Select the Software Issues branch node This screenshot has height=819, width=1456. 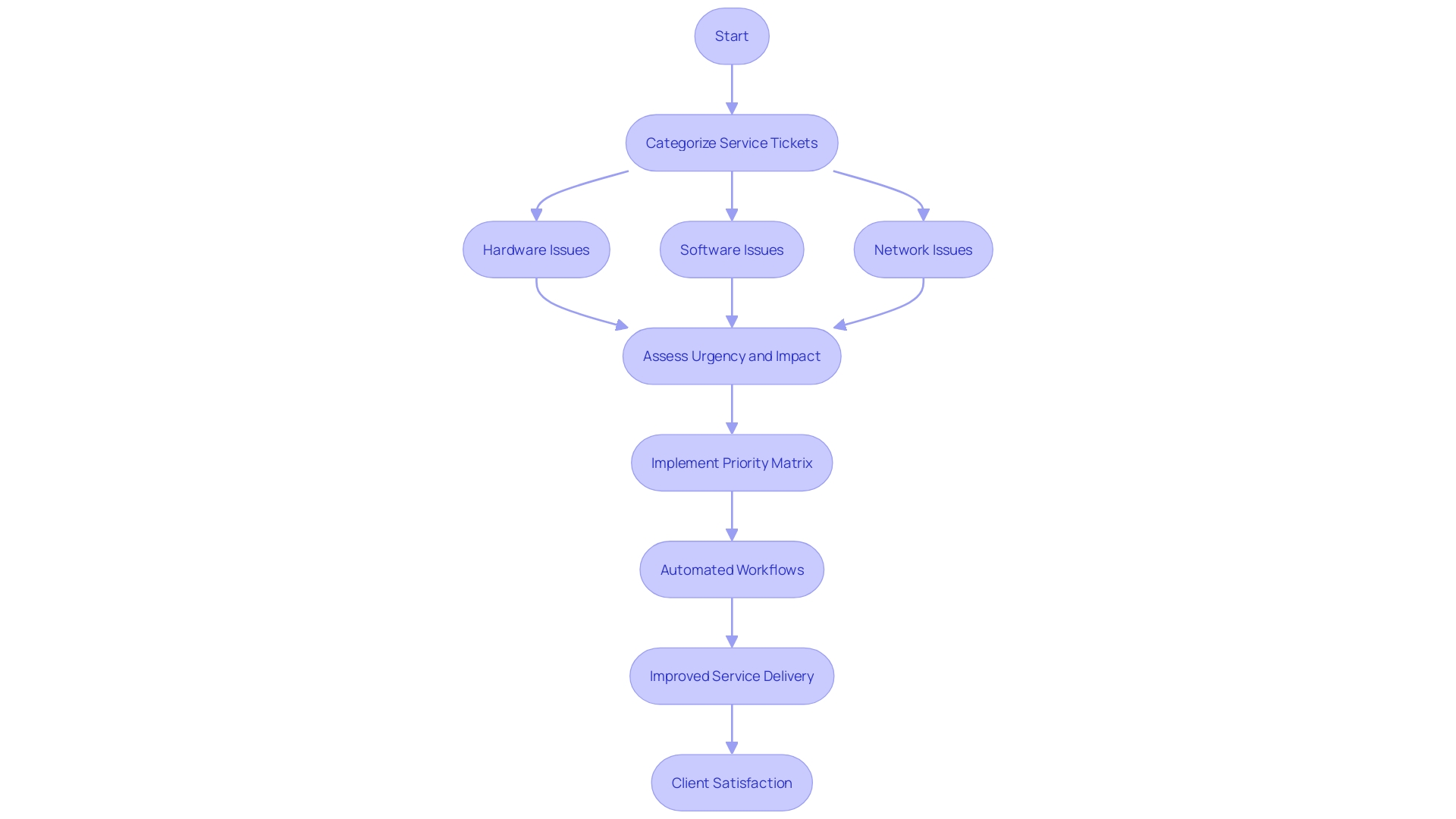click(732, 249)
